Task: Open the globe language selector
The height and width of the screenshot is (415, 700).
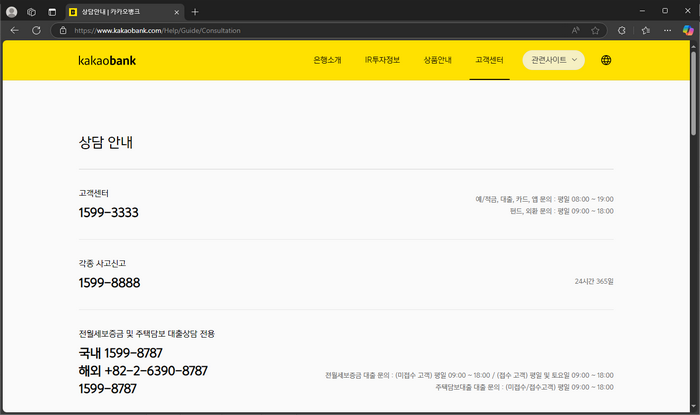Action: (606, 60)
